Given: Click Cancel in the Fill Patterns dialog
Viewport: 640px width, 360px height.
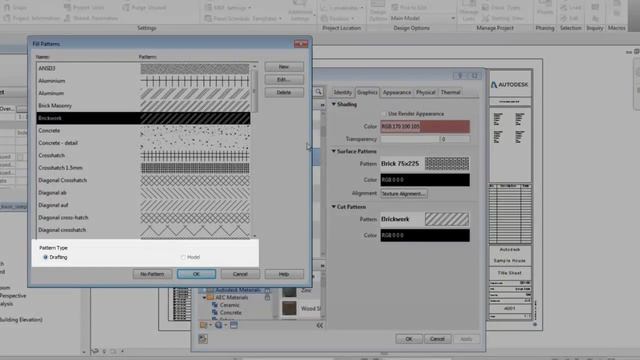Looking at the screenshot, I should [240, 274].
